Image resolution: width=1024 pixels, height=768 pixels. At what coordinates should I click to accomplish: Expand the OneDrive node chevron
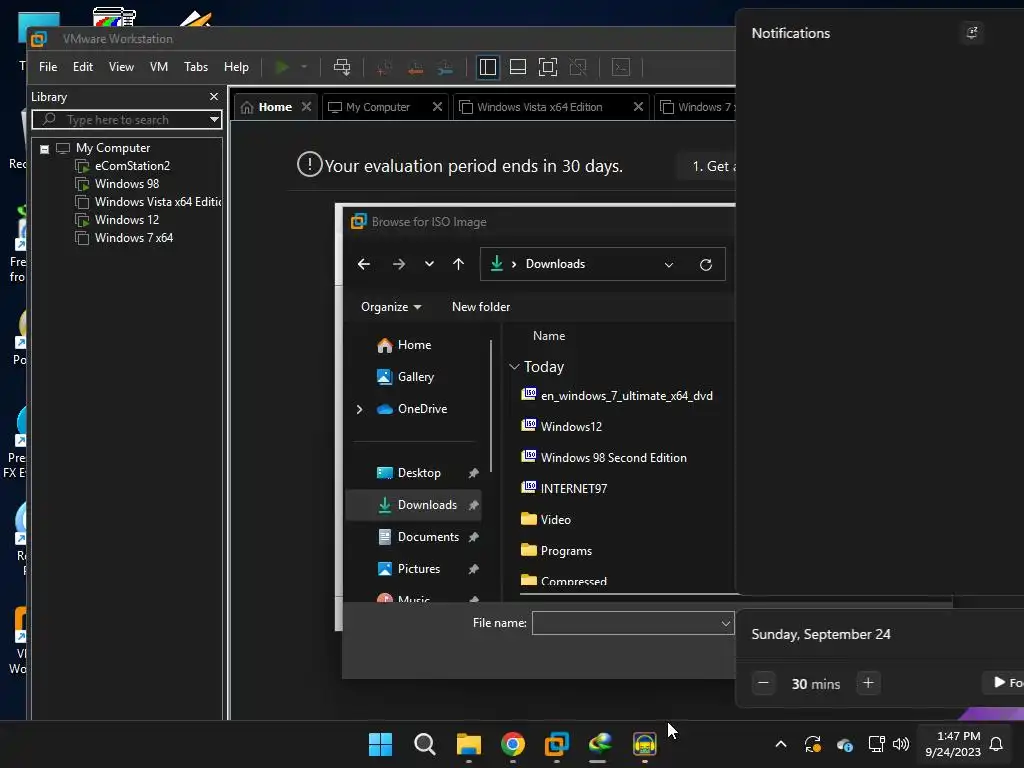(x=359, y=409)
